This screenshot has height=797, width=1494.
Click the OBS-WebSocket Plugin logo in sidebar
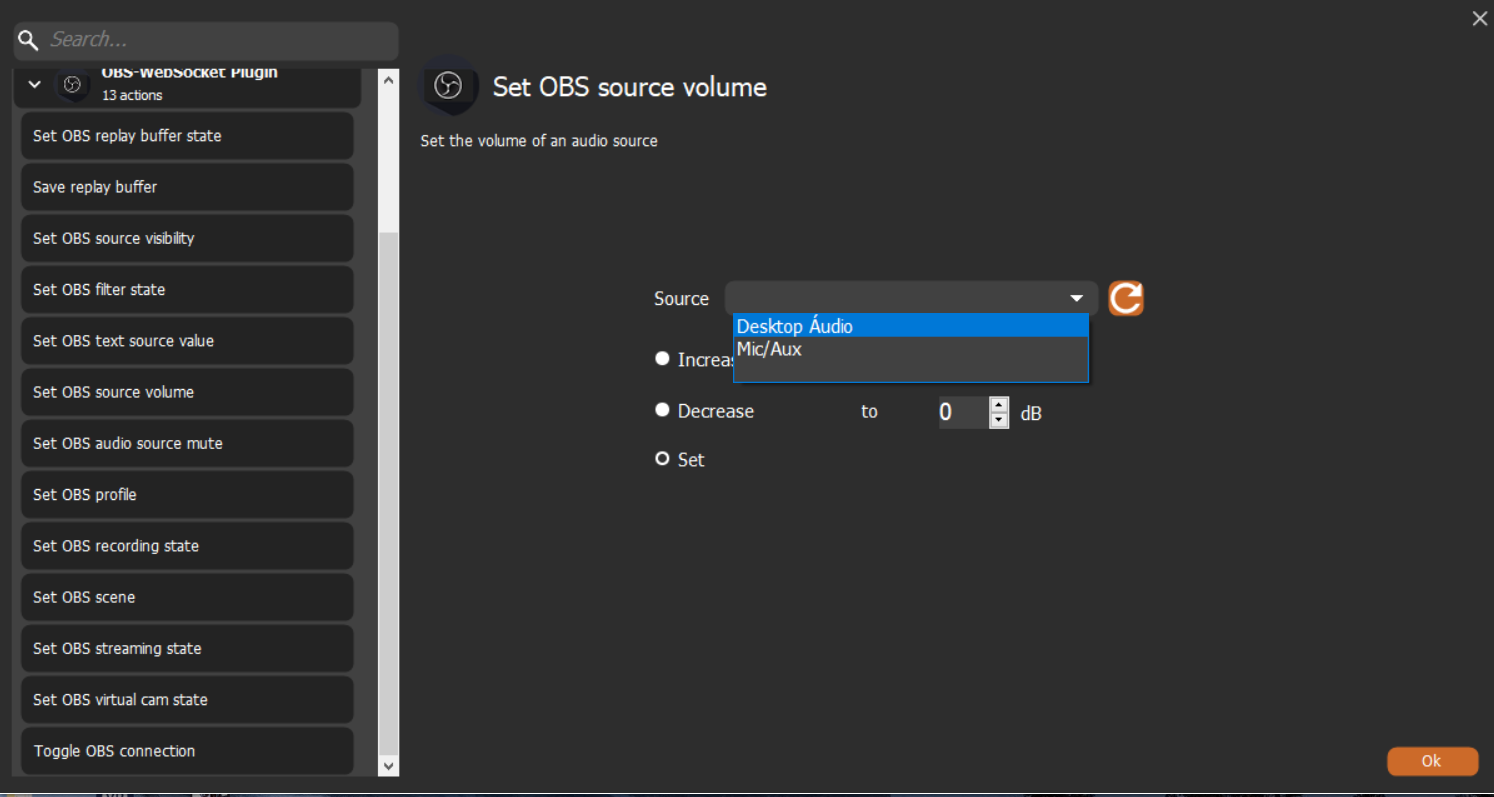pos(73,86)
